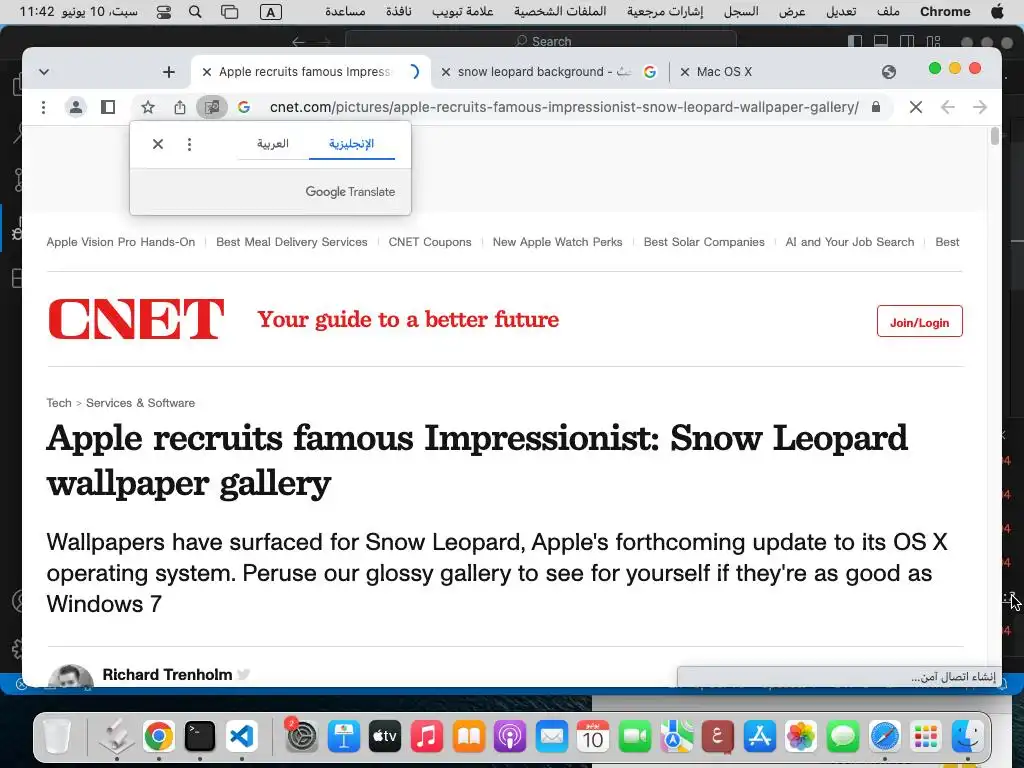Open the Tech breadcrumb link
Image resolution: width=1024 pixels, height=768 pixels.
point(59,403)
